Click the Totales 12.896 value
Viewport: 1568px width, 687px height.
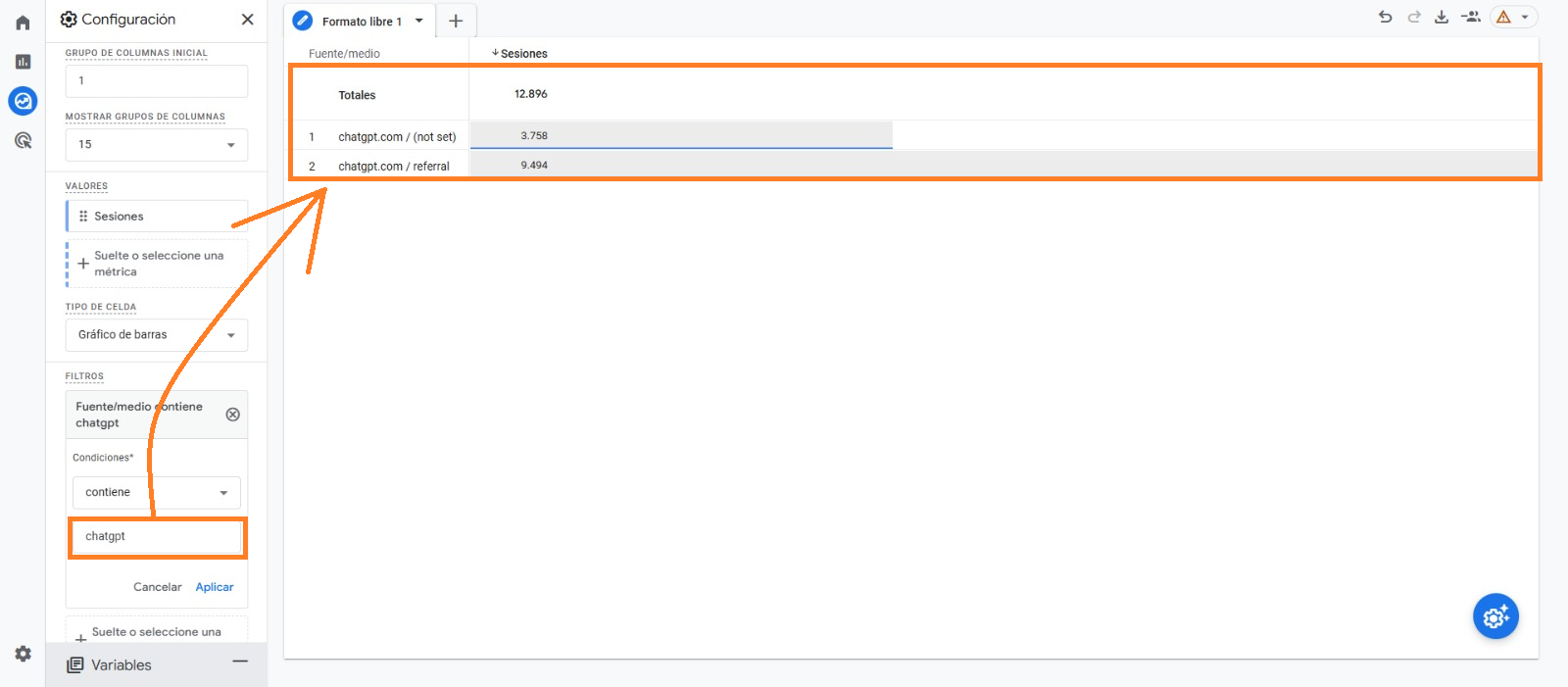pos(531,94)
